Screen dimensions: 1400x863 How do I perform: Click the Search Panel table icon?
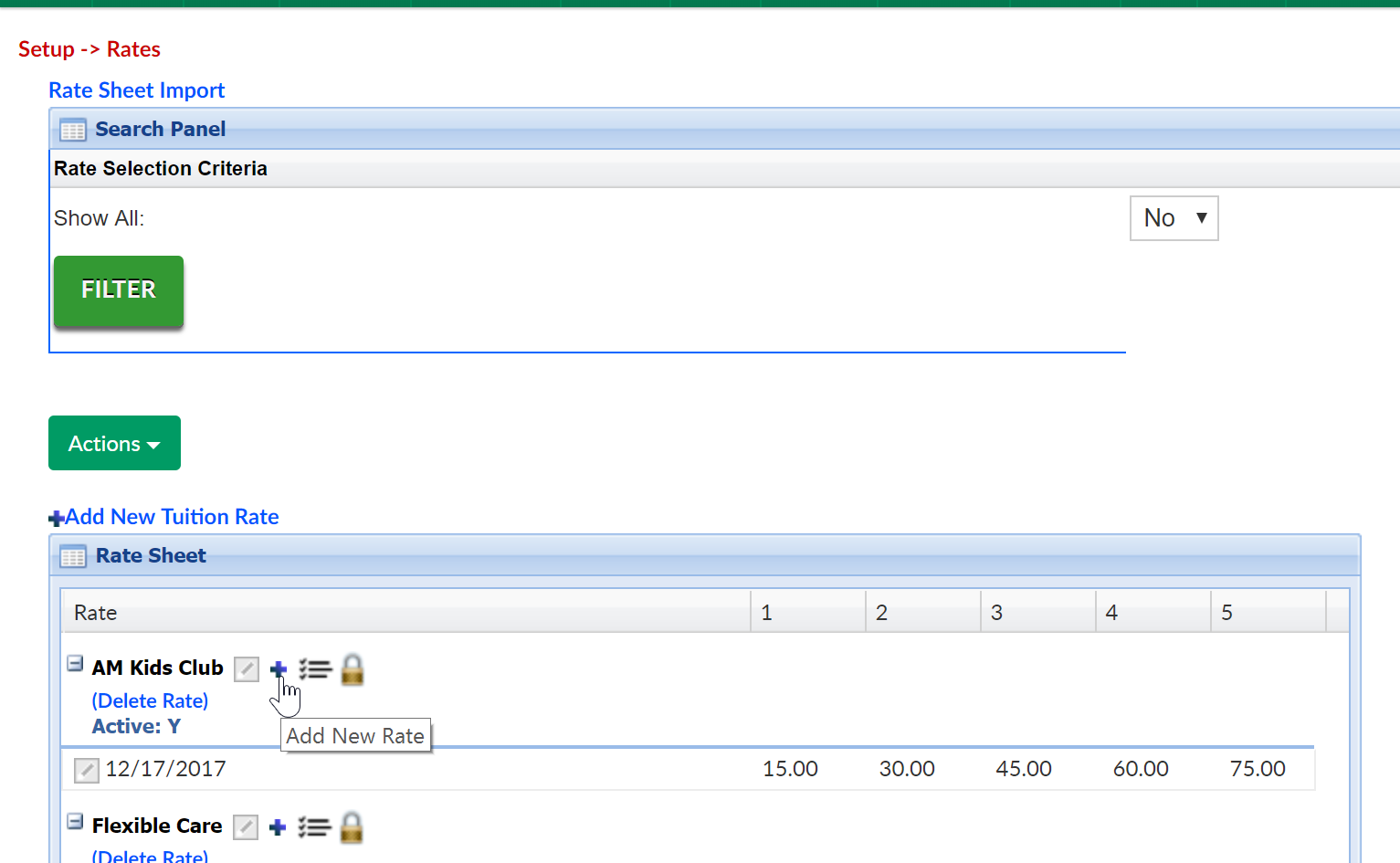coord(72,130)
